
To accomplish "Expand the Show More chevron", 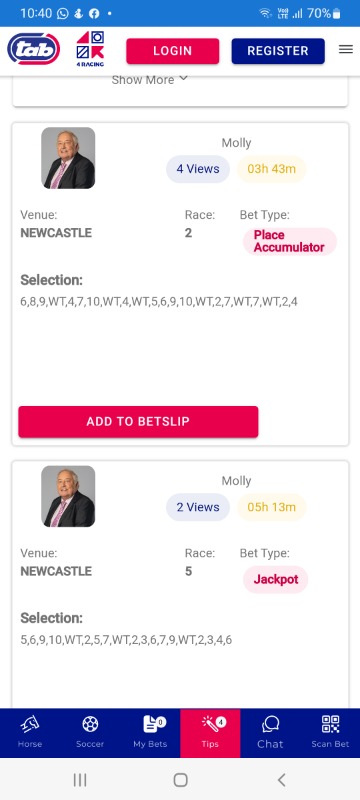I will (184, 79).
